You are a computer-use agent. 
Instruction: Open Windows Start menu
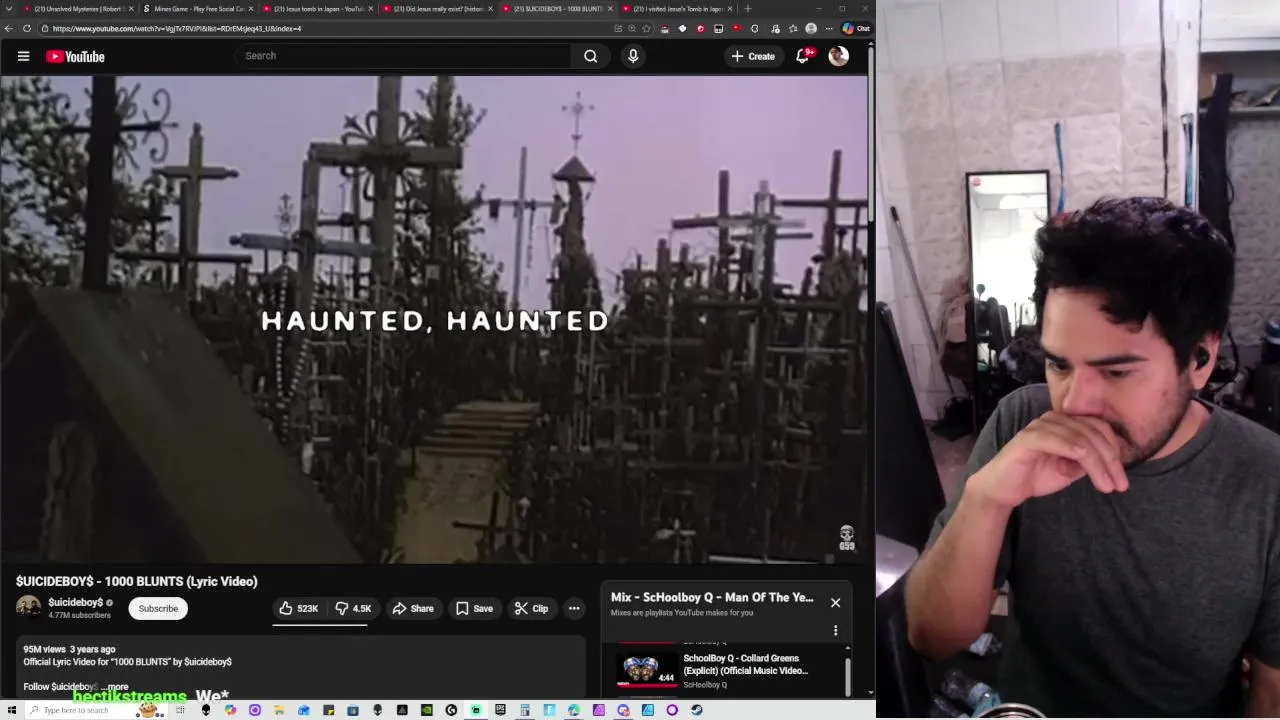pos(11,710)
